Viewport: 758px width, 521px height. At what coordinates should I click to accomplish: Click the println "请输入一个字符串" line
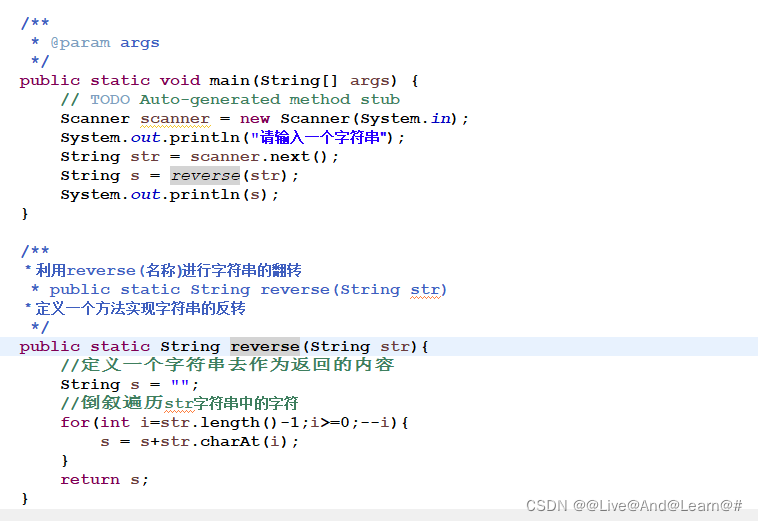click(x=233, y=138)
